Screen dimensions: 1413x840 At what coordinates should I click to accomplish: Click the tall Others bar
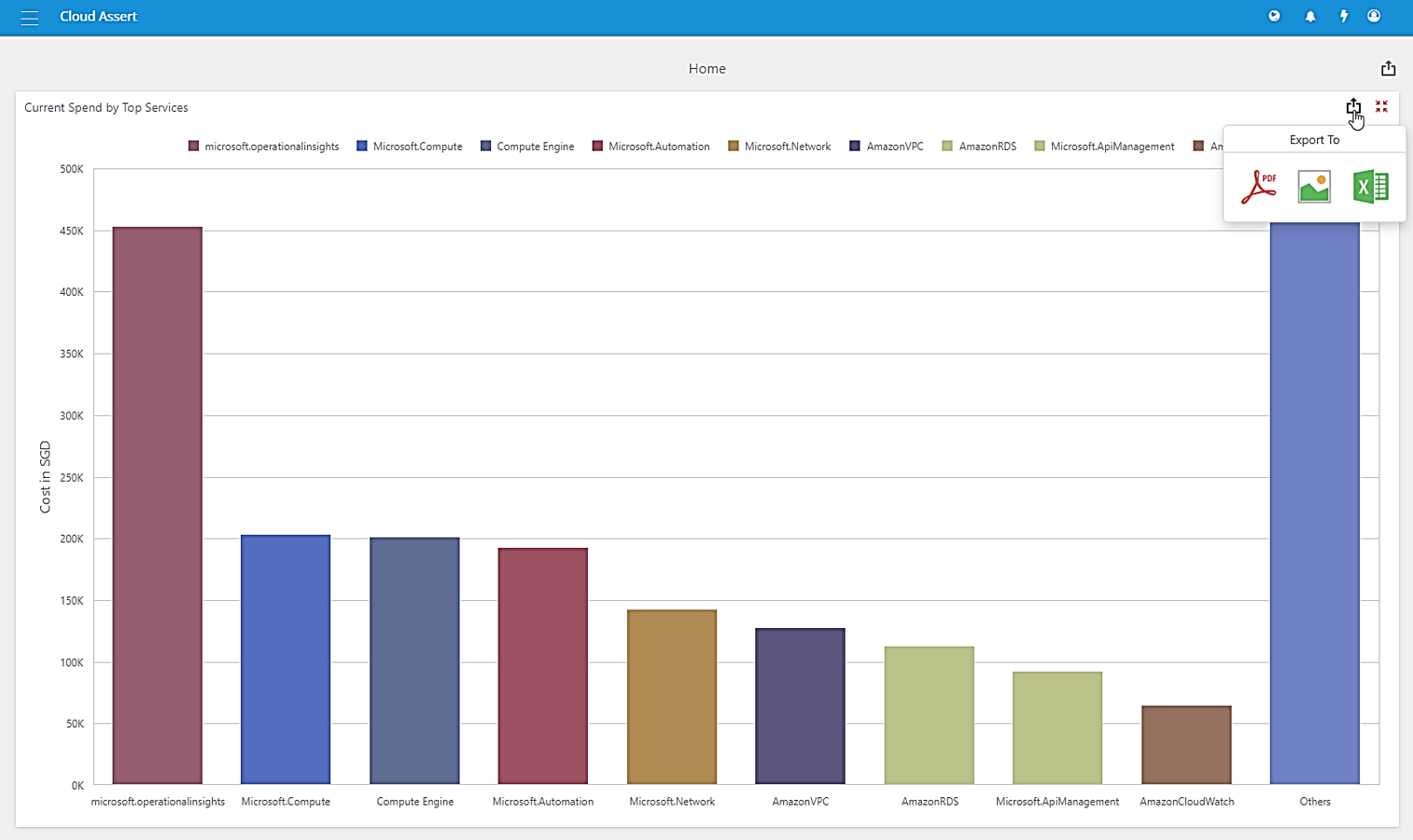pyautogui.click(x=1315, y=504)
